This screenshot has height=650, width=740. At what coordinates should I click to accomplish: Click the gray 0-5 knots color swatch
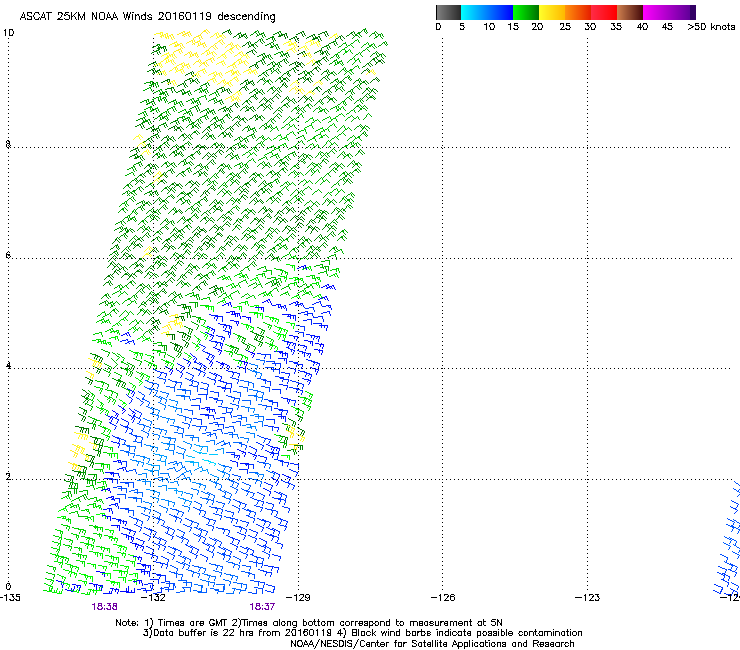pos(448,12)
